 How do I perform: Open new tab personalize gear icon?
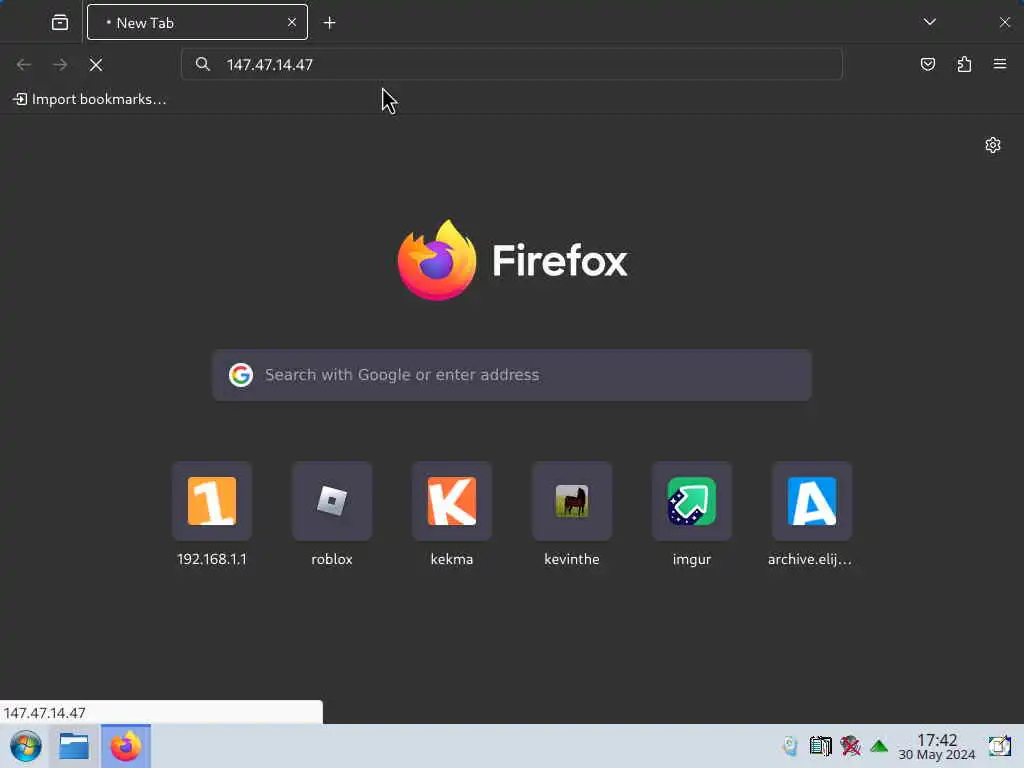click(993, 145)
